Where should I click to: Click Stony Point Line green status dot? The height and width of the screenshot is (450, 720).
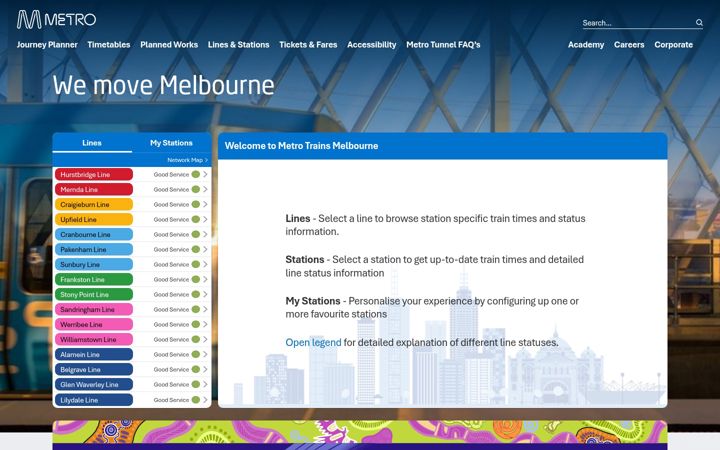(196, 294)
